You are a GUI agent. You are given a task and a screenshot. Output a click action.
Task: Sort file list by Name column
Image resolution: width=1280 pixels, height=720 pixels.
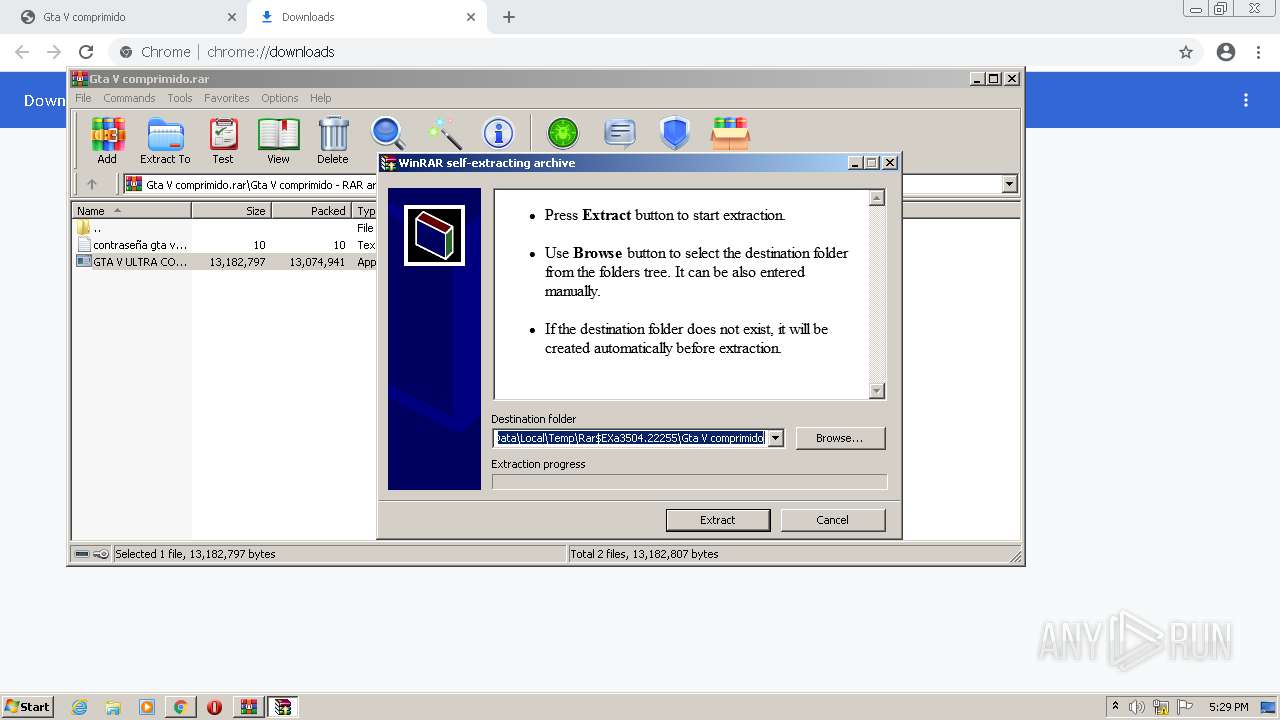132,210
